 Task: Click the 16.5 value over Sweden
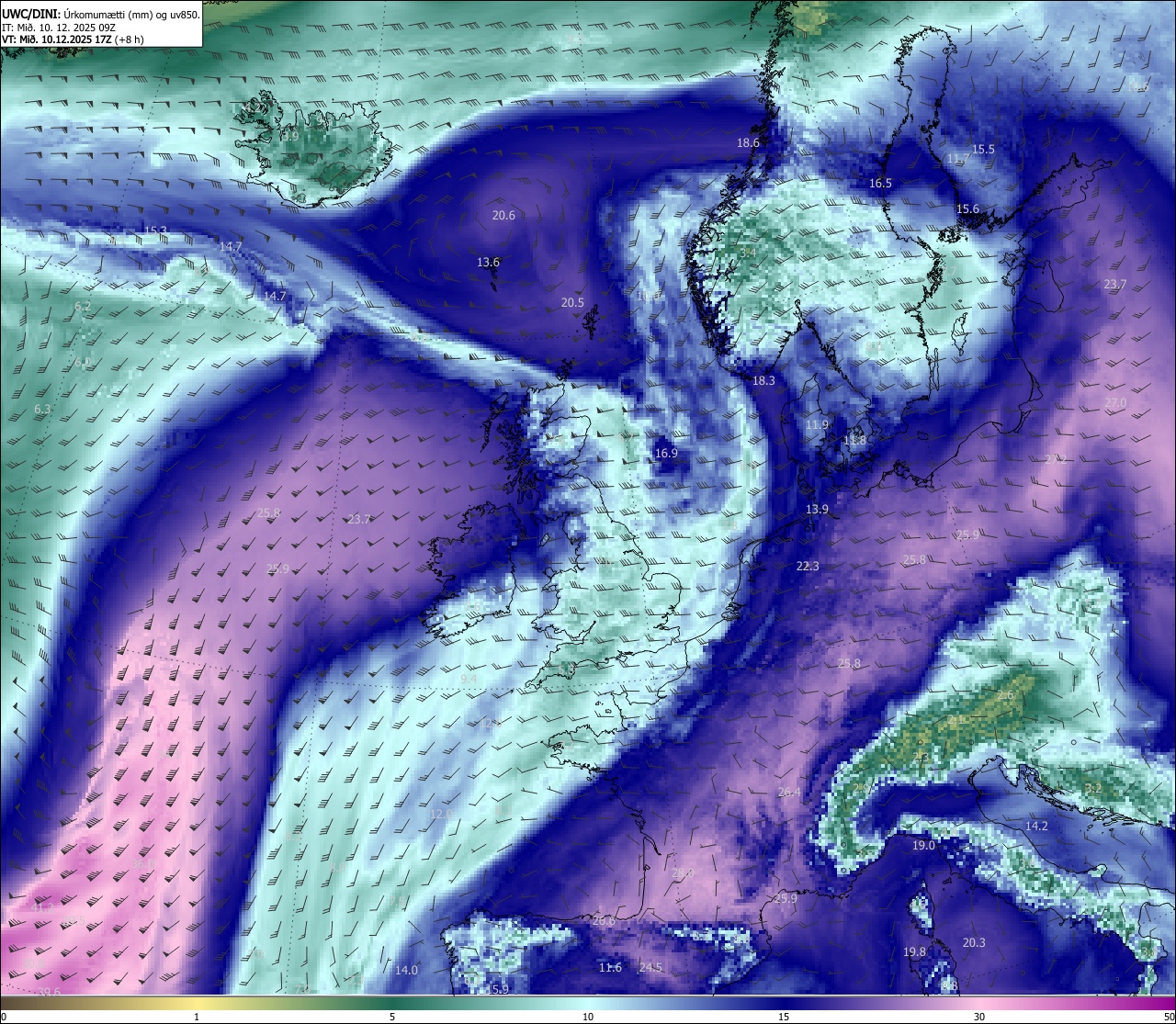880,184
